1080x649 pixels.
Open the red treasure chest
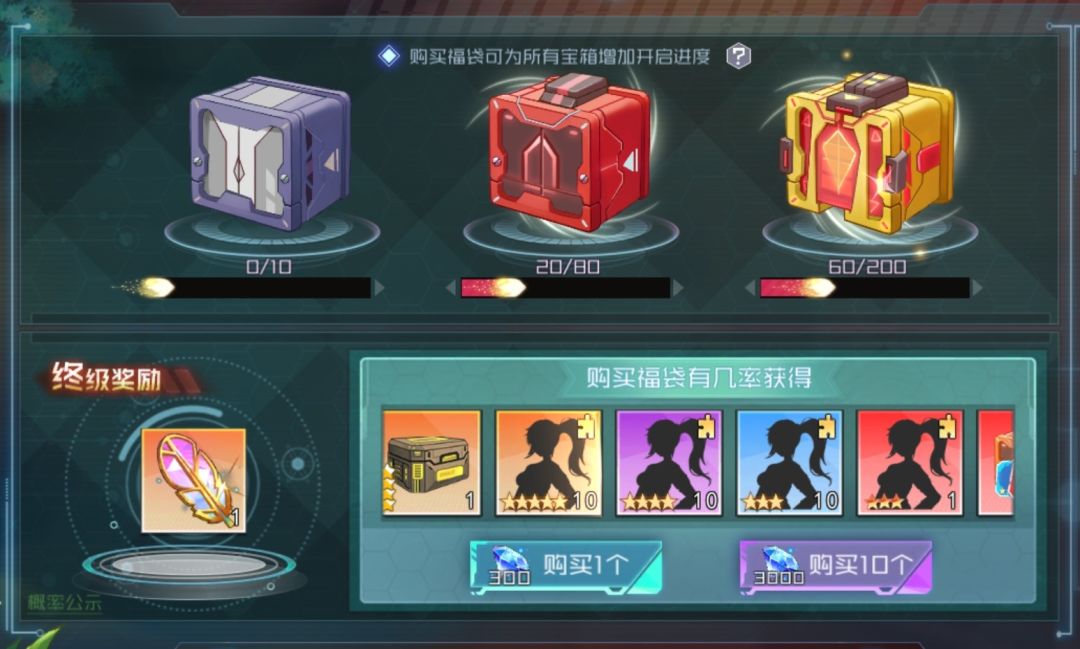[x=570, y=152]
